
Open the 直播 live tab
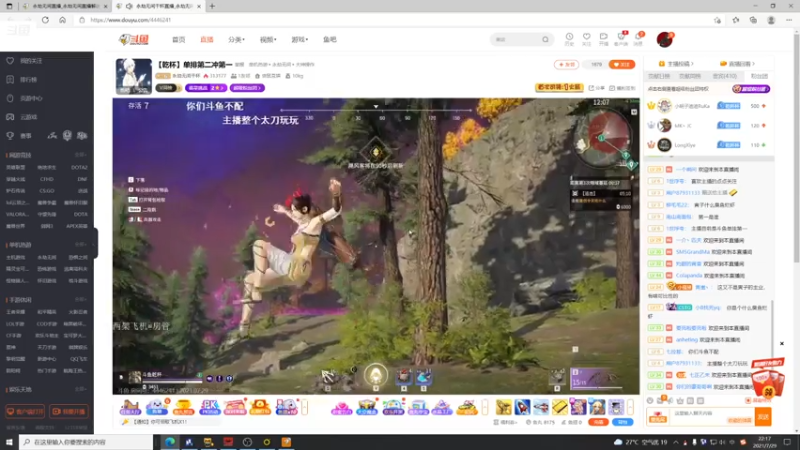click(x=207, y=39)
